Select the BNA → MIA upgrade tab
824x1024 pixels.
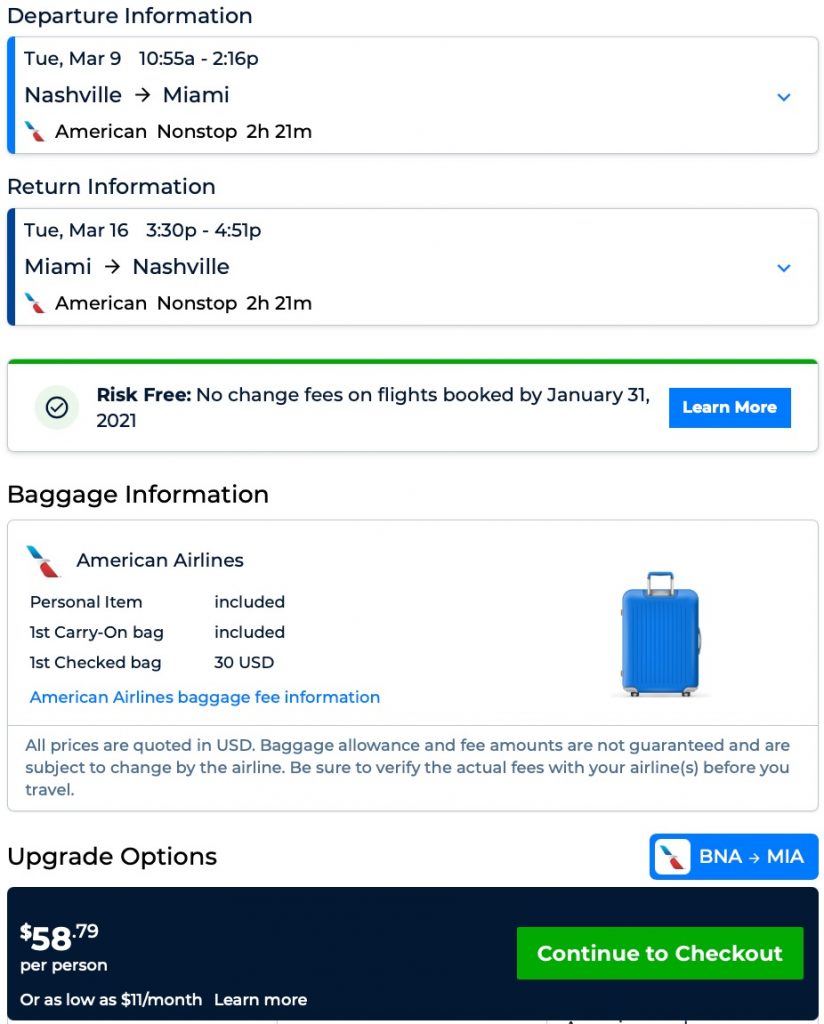pyautogui.click(x=734, y=857)
